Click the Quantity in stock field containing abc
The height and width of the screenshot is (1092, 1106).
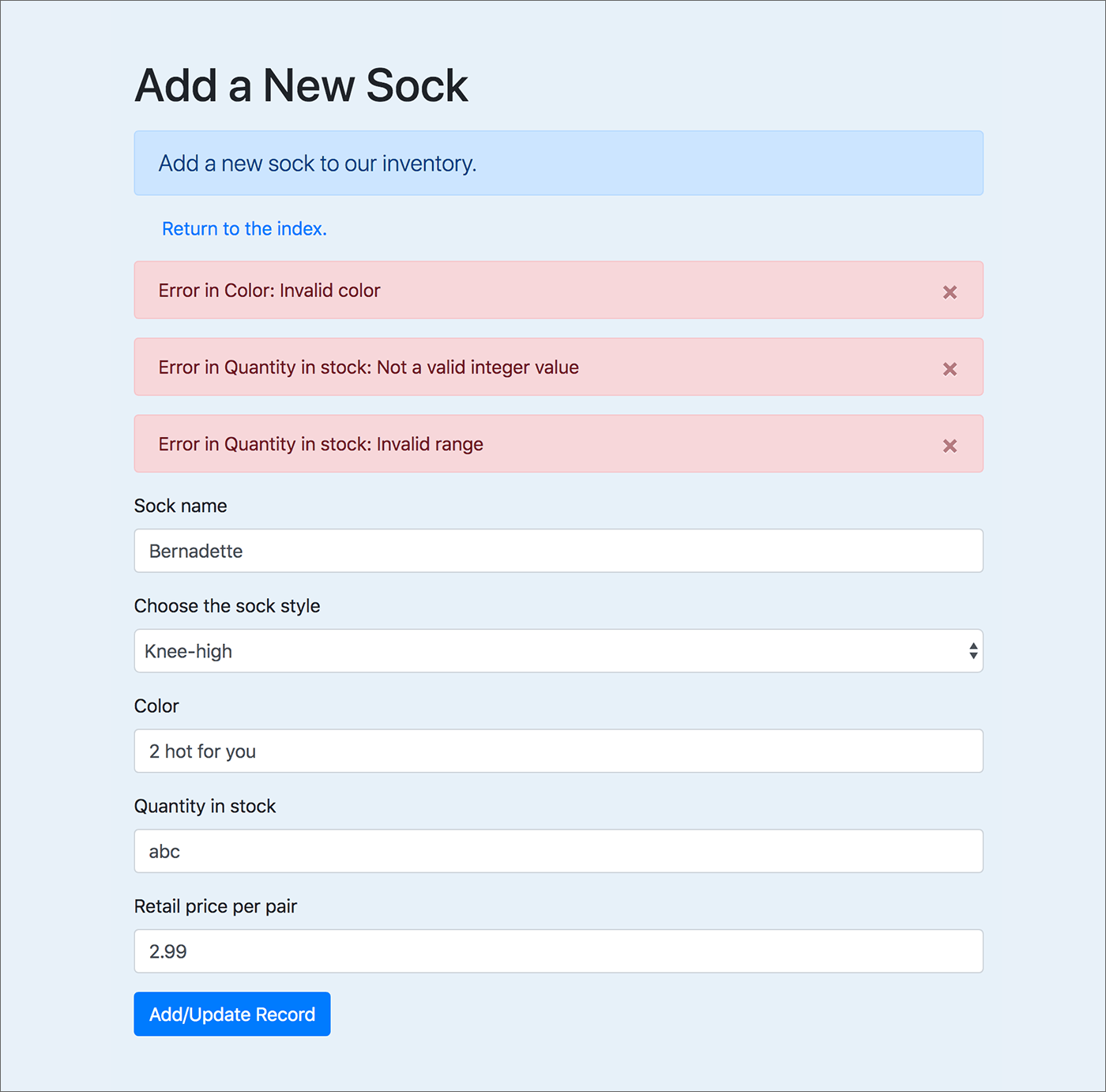558,851
